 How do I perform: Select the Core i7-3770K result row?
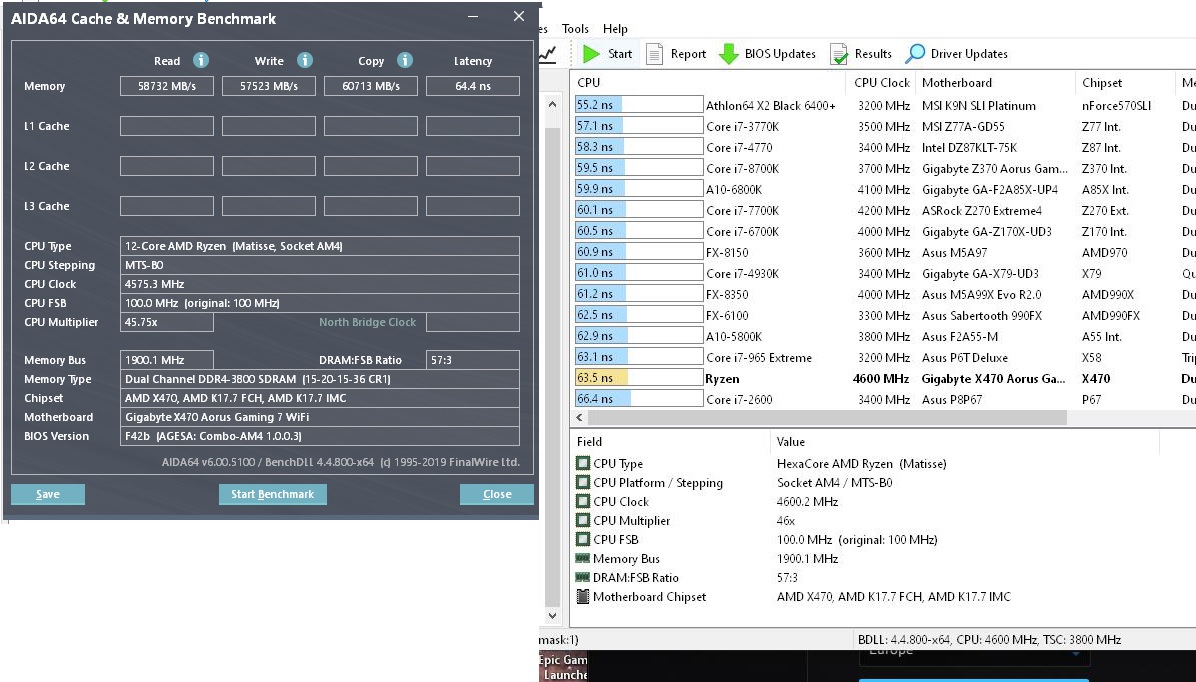click(883, 126)
